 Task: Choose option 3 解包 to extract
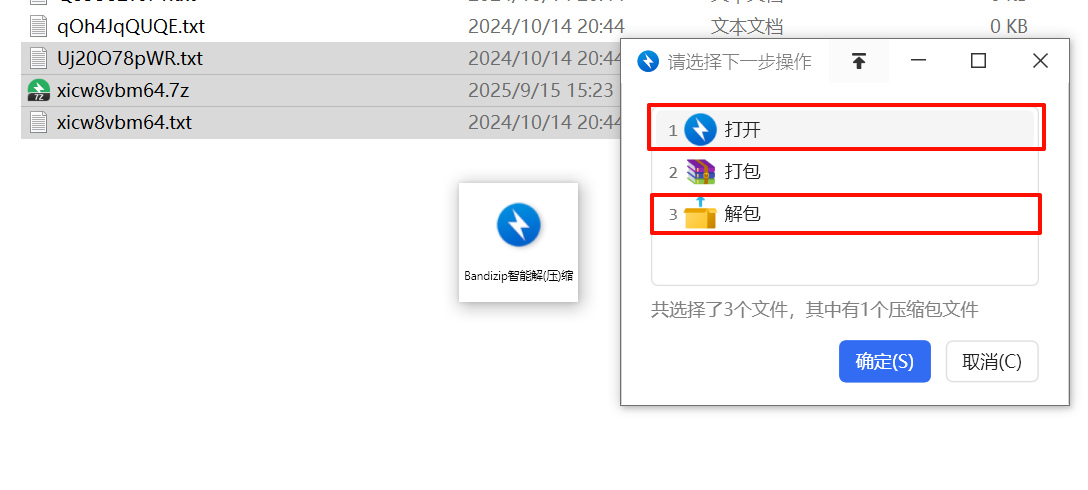click(845, 214)
